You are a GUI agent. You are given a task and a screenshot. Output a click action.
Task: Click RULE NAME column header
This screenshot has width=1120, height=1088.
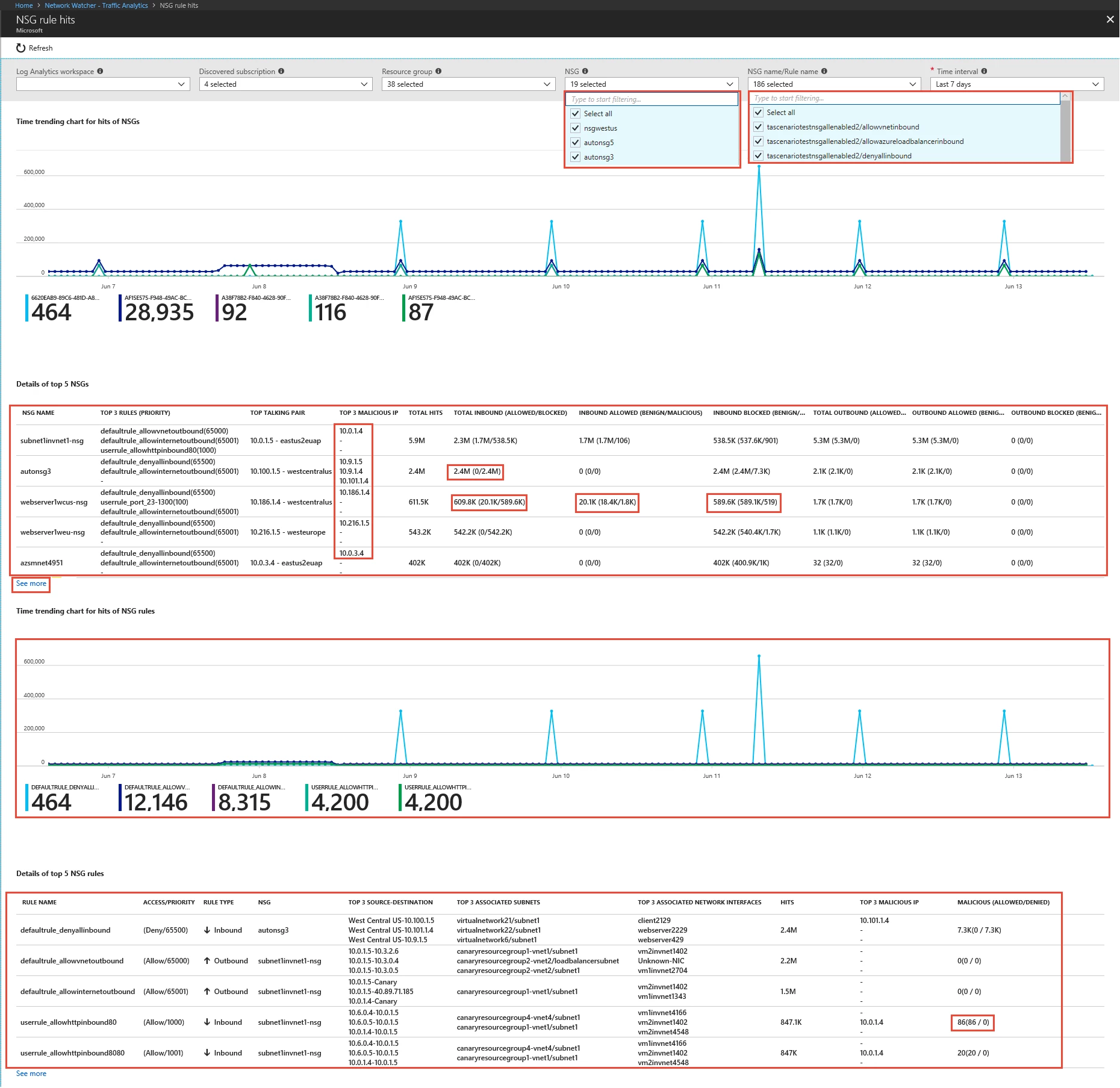point(39,903)
